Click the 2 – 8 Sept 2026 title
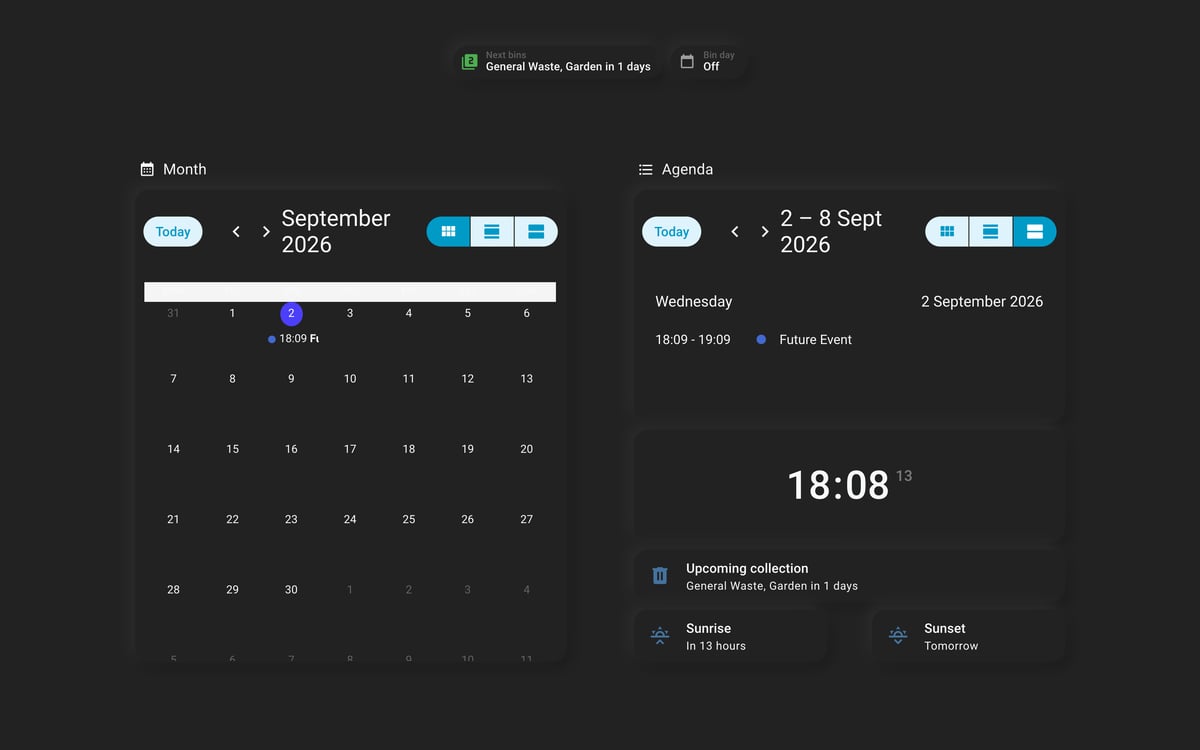The height and width of the screenshot is (750, 1200). point(831,231)
